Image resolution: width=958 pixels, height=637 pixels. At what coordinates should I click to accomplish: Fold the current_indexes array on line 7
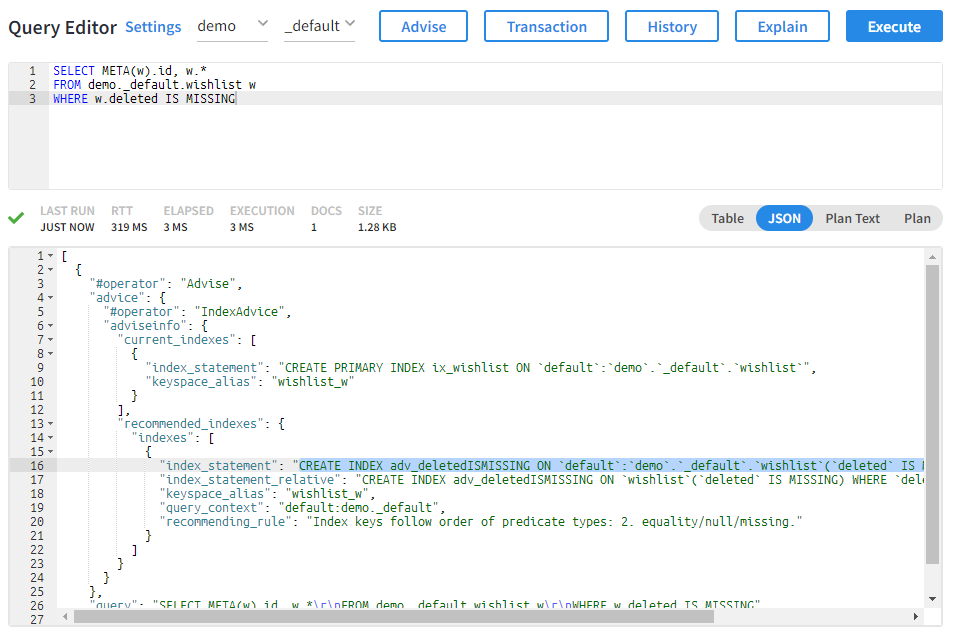pyautogui.click(x=51, y=340)
